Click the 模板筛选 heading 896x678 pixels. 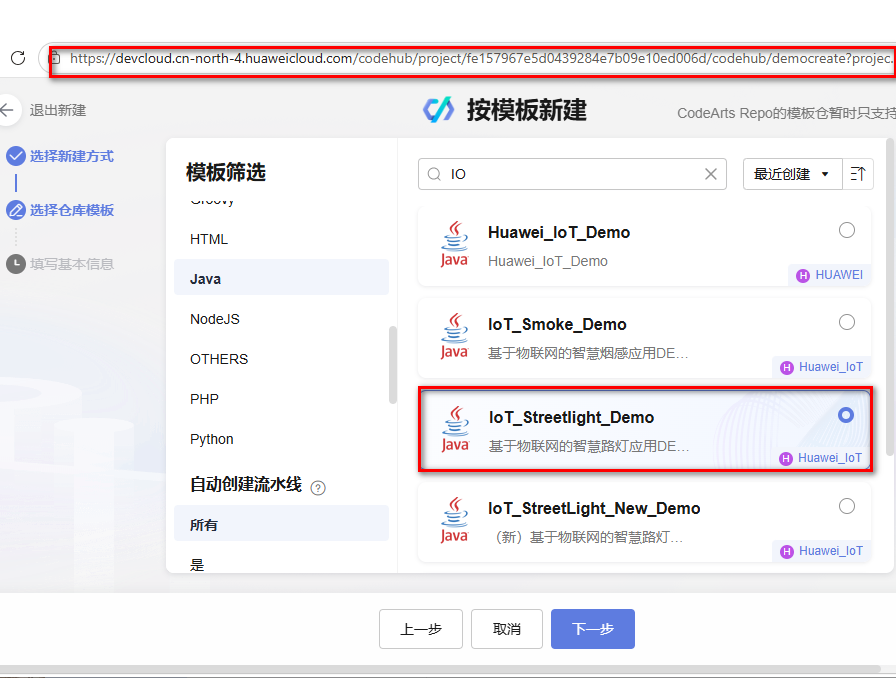pyautogui.click(x=226, y=172)
